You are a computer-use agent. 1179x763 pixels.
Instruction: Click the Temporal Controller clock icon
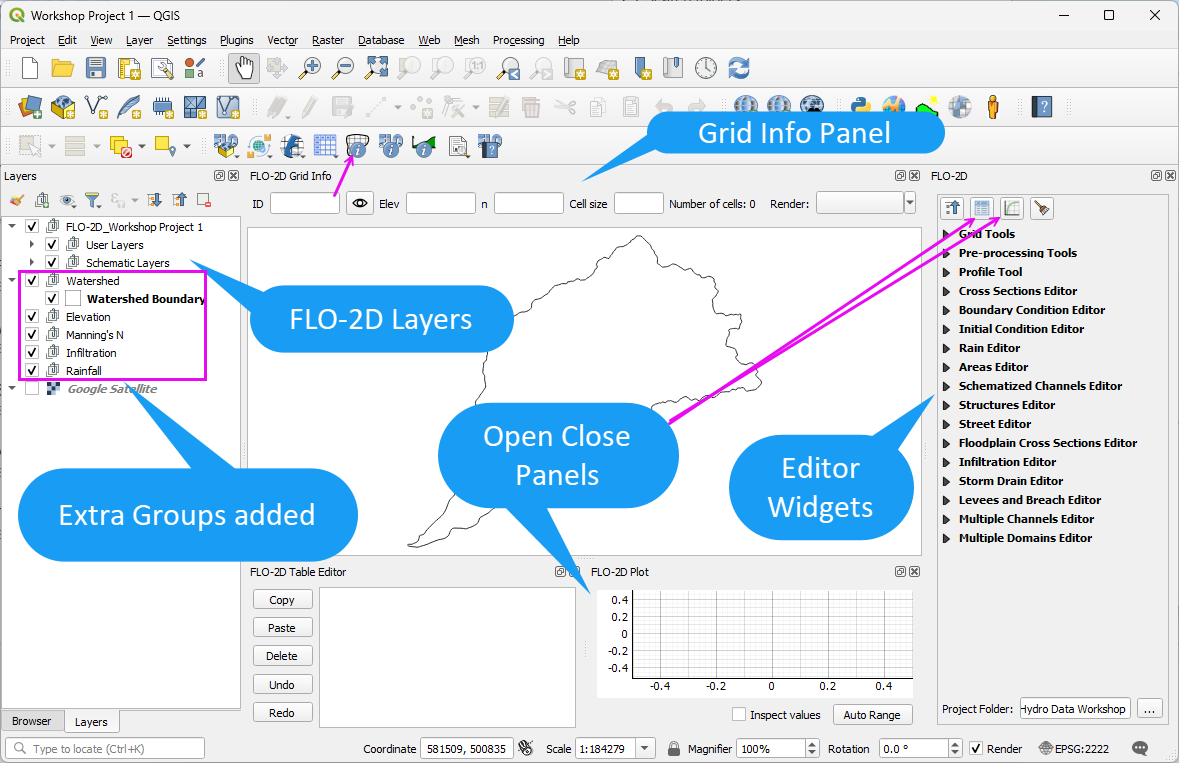click(x=706, y=68)
